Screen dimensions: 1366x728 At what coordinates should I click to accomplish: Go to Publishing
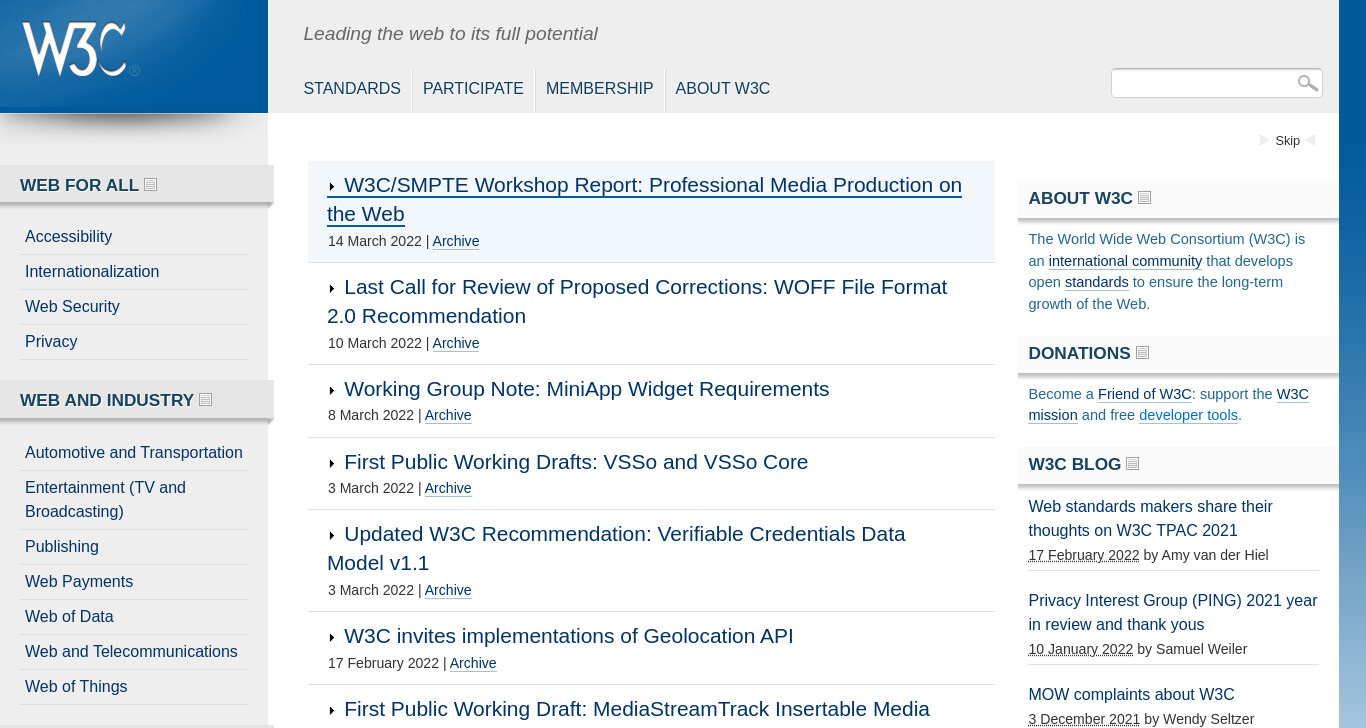pos(62,546)
